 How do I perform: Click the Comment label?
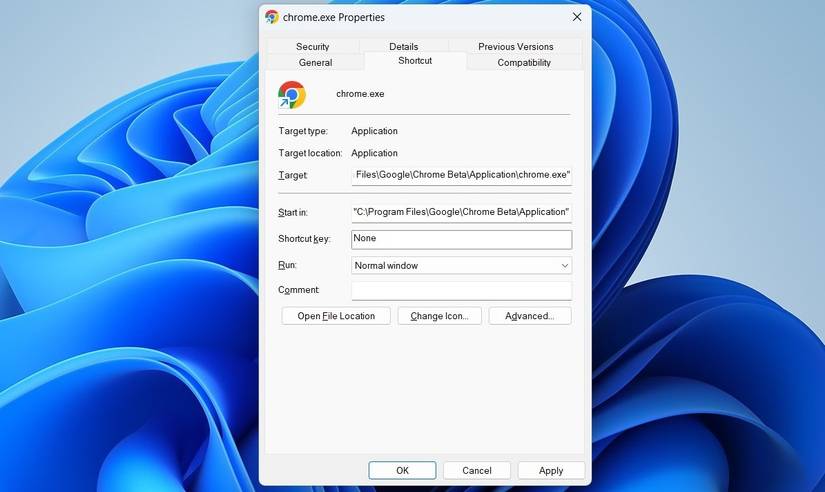tap(298, 290)
